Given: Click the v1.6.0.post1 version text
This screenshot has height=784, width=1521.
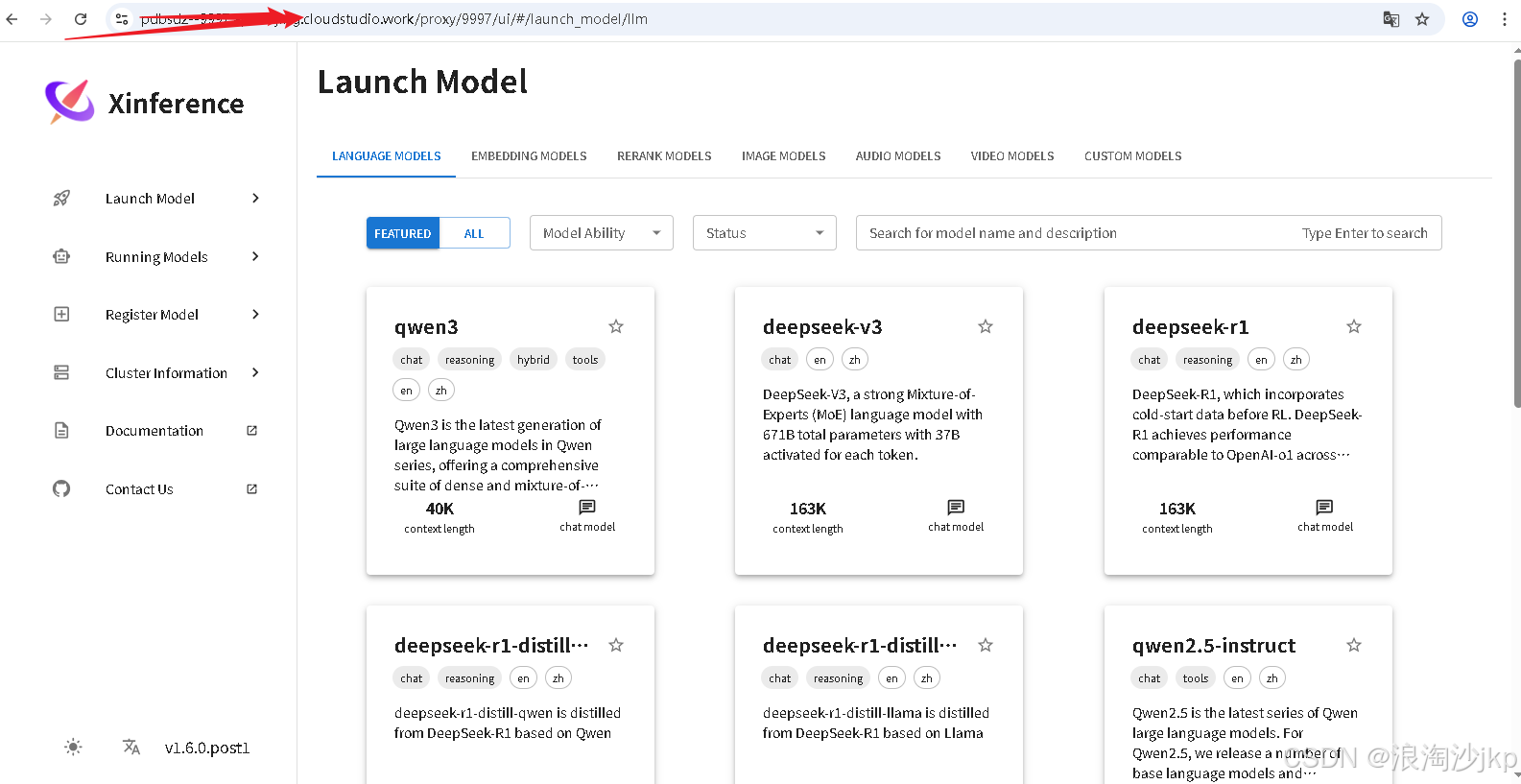Looking at the screenshot, I should tap(207, 748).
